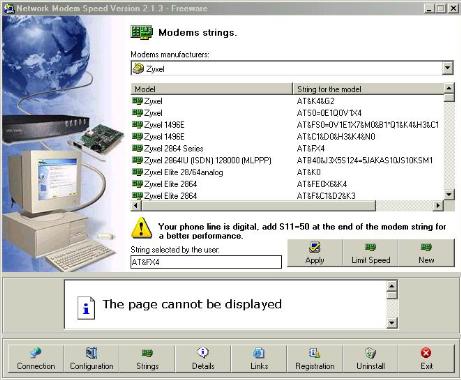Sort by the Model column header

pyautogui.click(x=212, y=89)
